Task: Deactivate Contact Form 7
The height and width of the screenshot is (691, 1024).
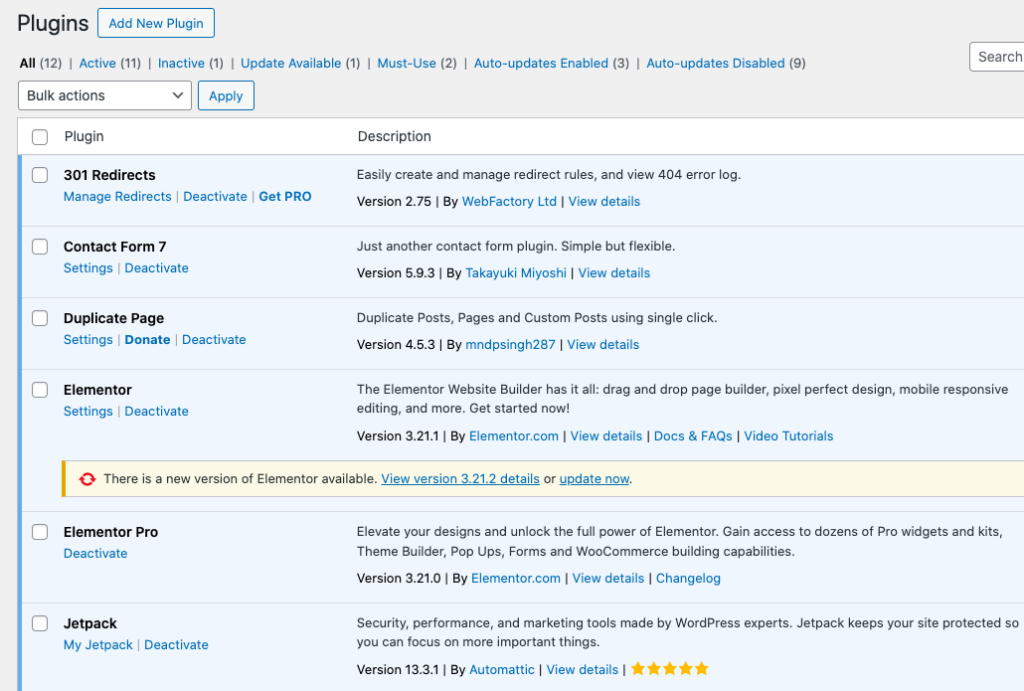Action: 157,268
